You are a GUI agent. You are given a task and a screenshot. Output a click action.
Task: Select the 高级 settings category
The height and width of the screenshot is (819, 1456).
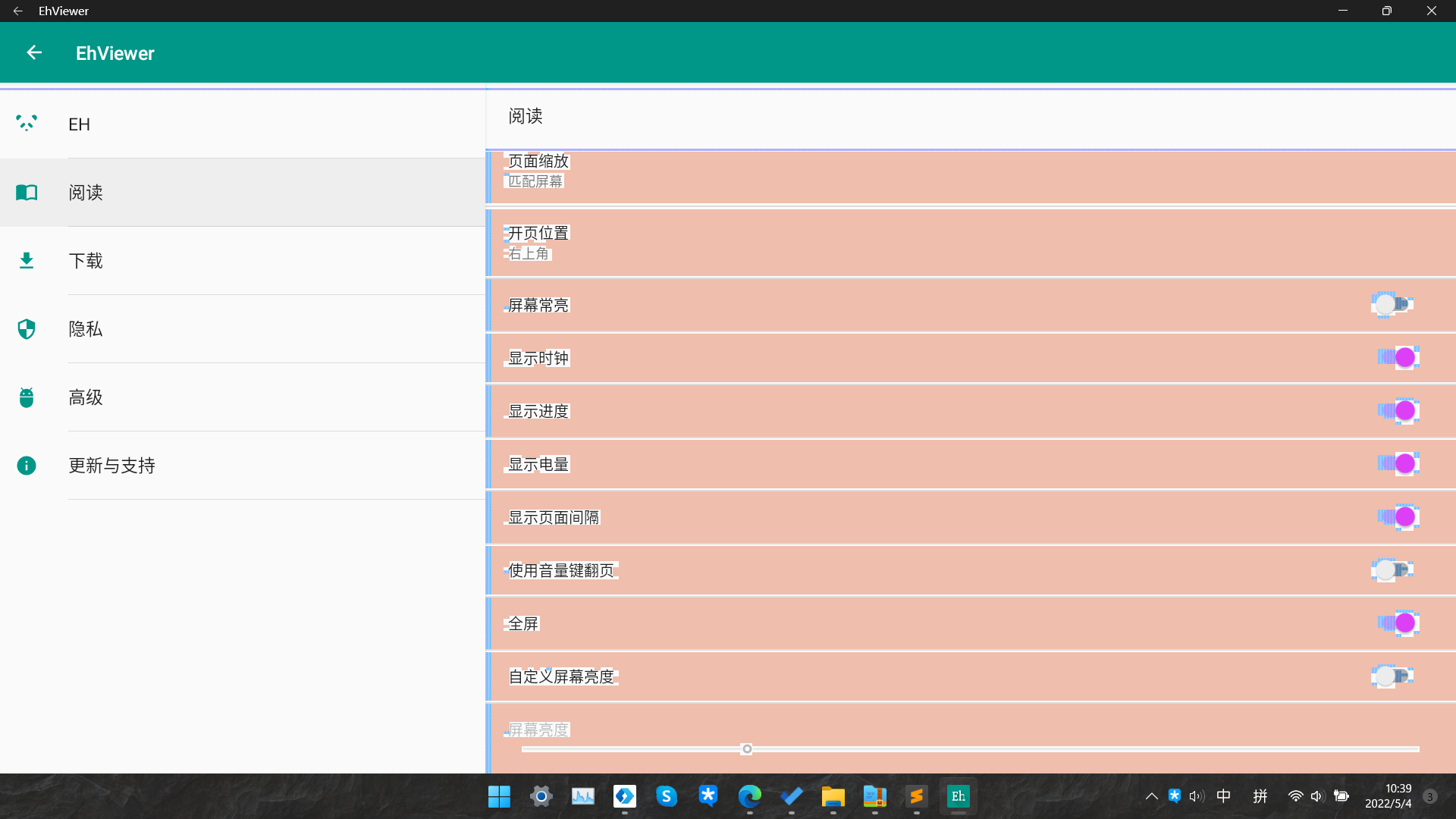coord(86,397)
